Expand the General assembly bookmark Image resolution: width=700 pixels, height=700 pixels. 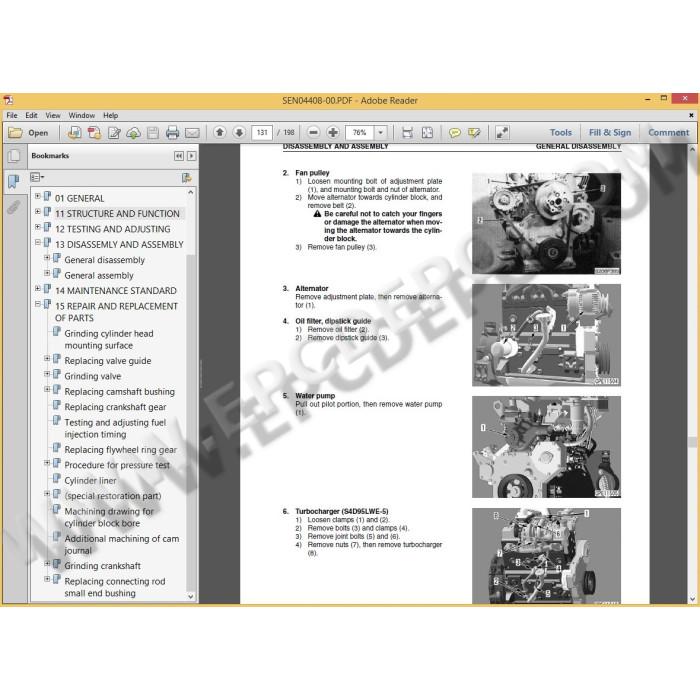point(47,273)
